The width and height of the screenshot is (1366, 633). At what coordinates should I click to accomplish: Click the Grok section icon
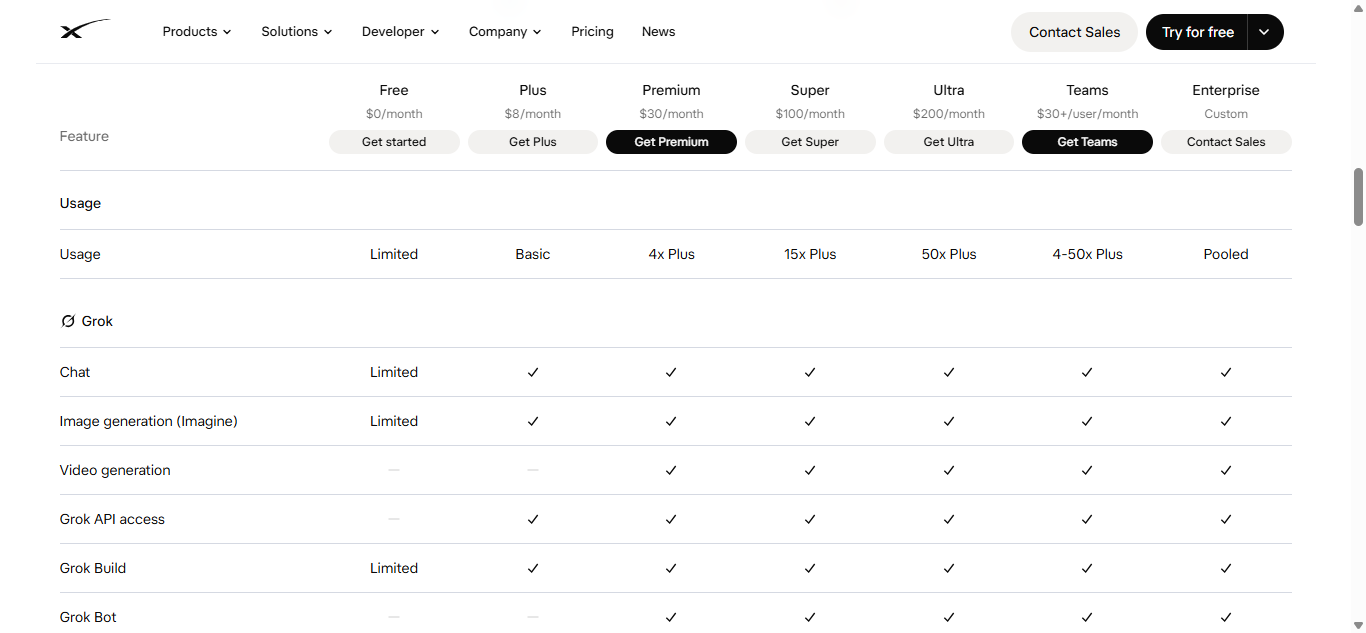(x=68, y=321)
